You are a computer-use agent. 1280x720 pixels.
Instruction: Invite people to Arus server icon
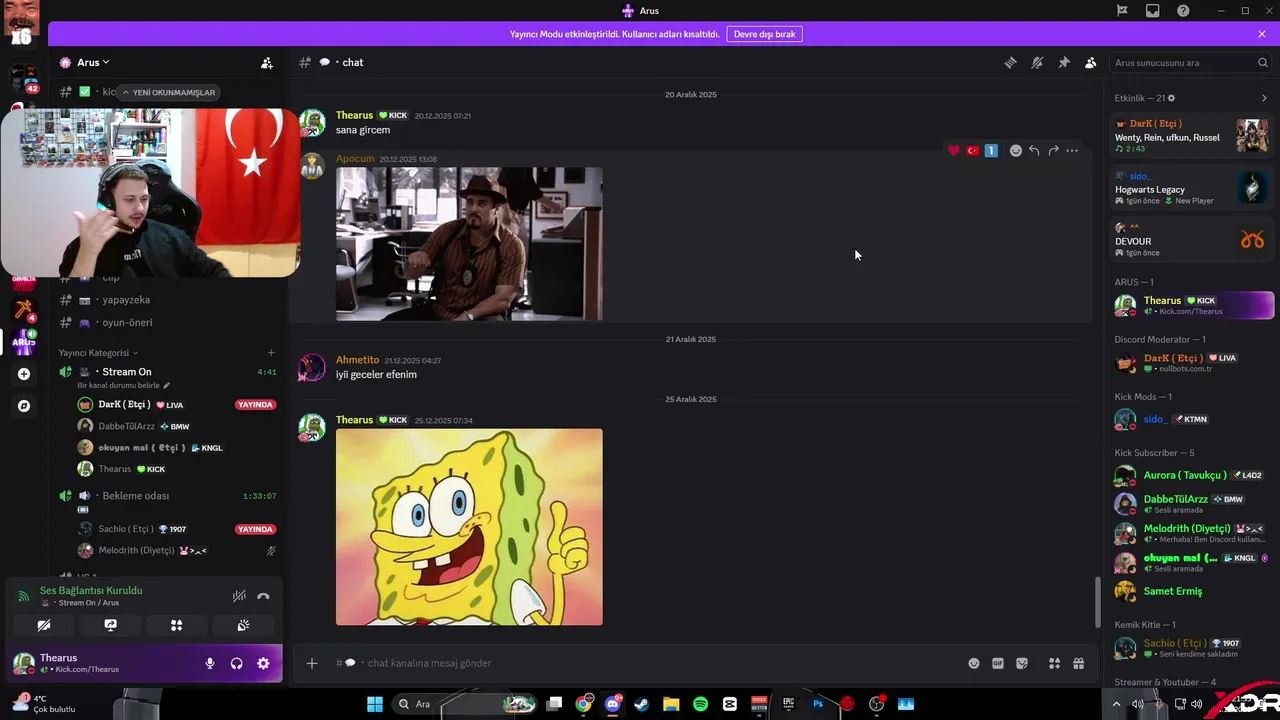pos(267,62)
